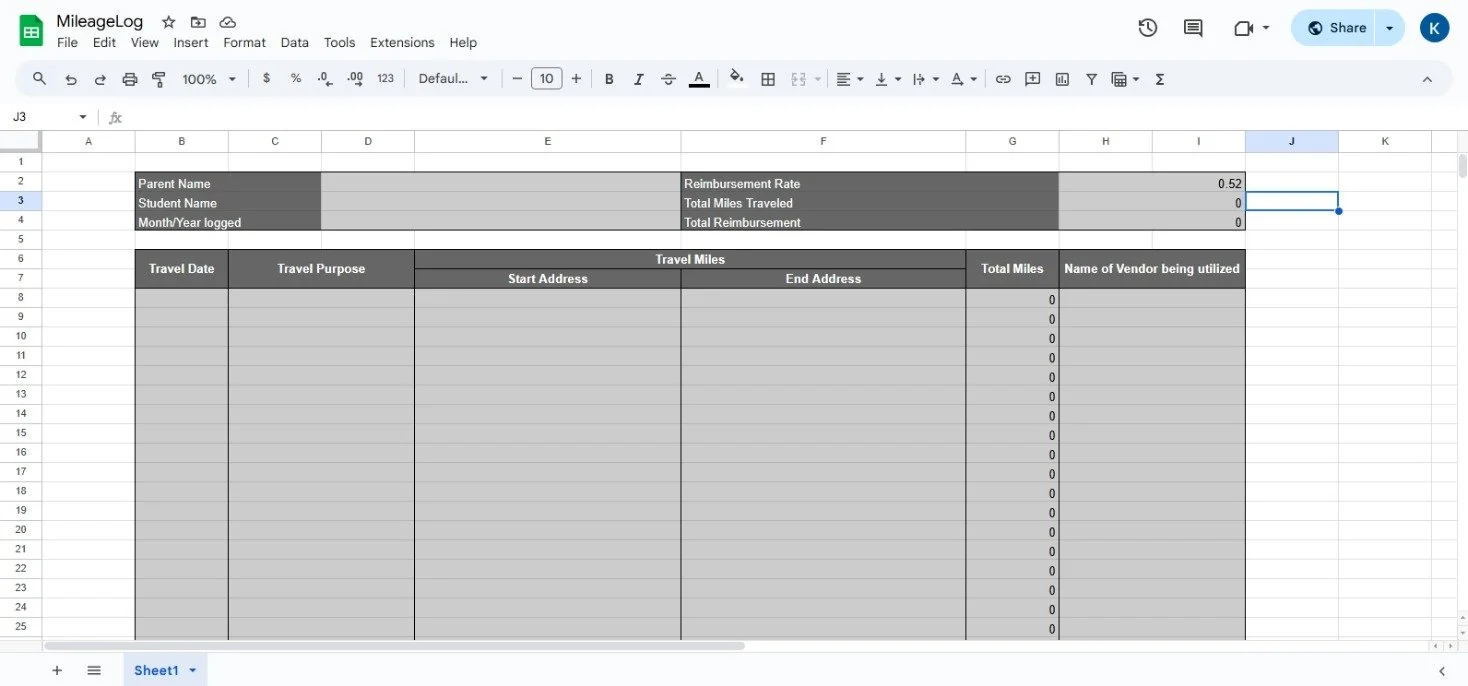1468x686 pixels.
Task: Start a video call with camera icon
Action: tap(1244, 28)
